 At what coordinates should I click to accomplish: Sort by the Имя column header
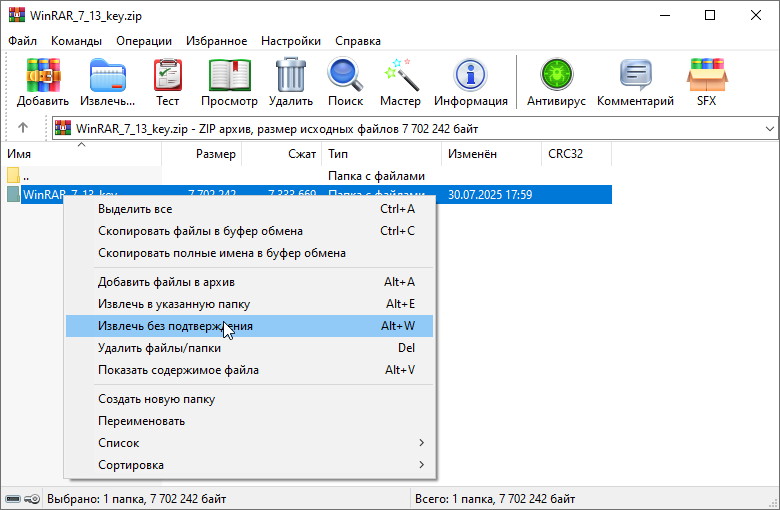(x=81, y=154)
